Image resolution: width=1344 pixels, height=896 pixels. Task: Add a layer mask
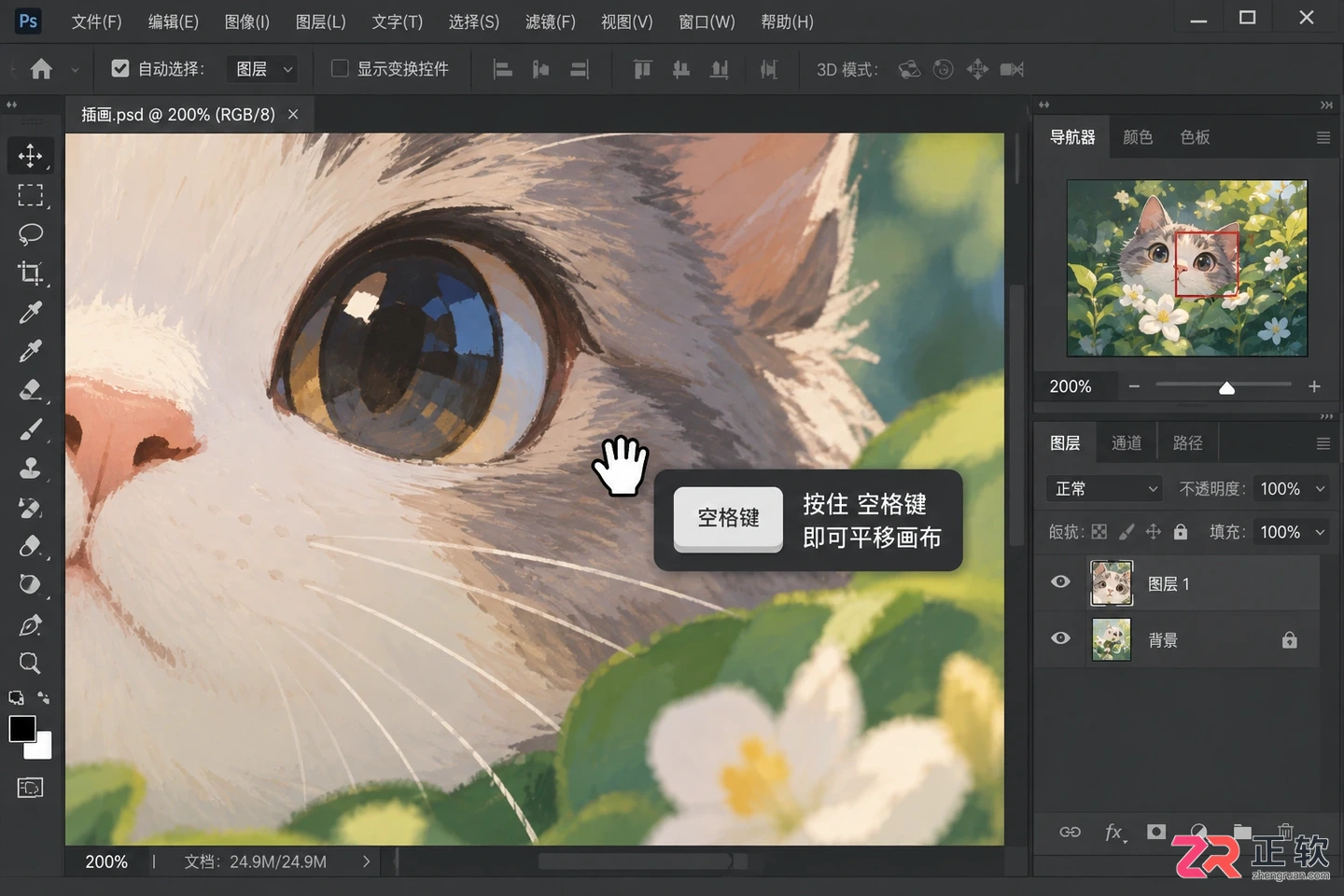[1156, 832]
